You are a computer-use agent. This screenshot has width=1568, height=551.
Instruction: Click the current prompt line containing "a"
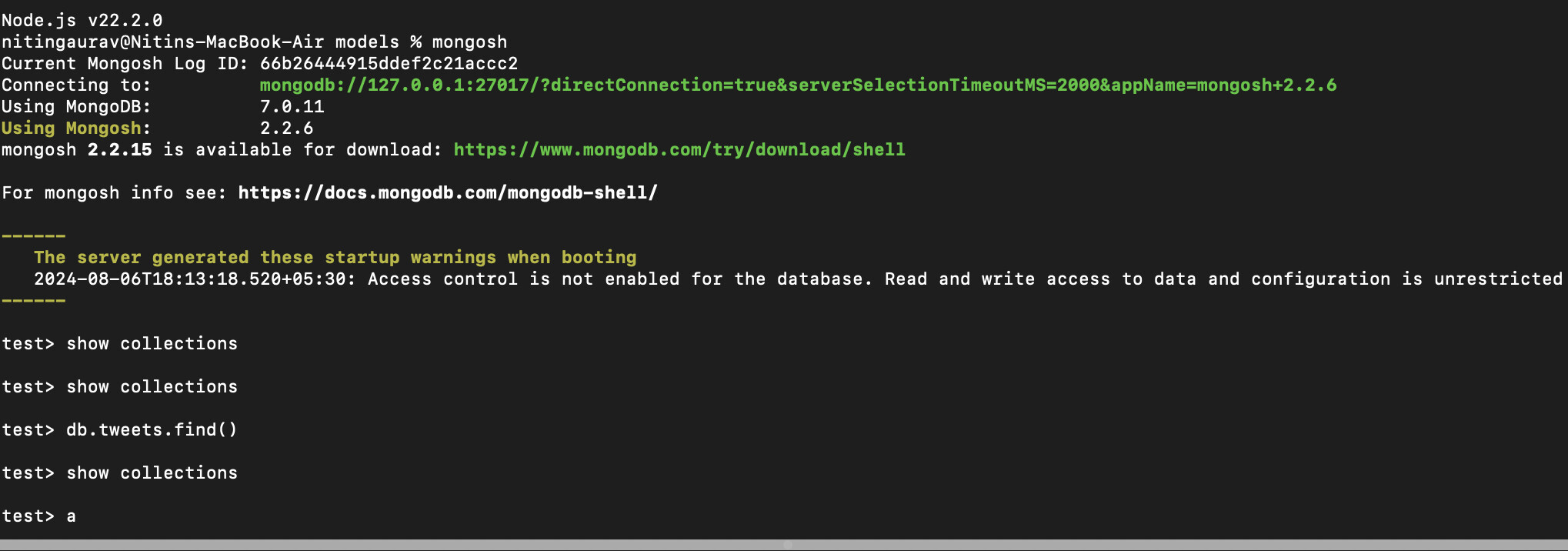71,516
